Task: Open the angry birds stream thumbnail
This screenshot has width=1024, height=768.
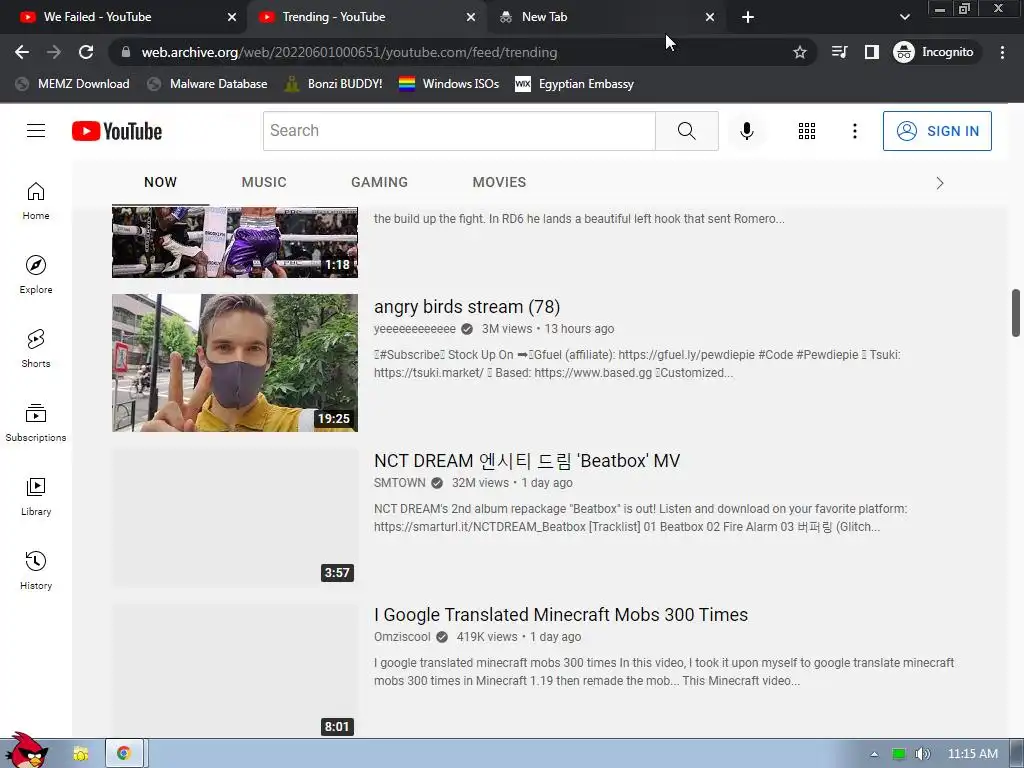Action: 235,362
